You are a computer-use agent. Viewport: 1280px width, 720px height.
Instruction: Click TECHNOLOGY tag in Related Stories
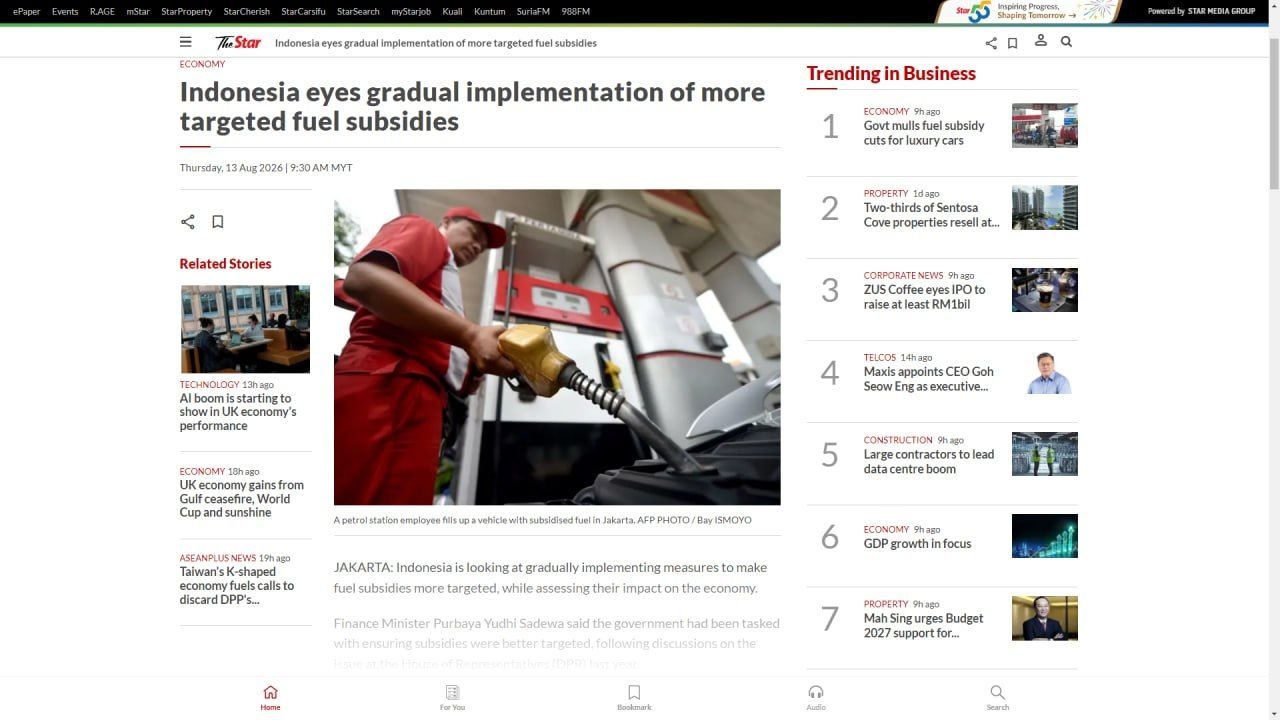pyautogui.click(x=210, y=384)
